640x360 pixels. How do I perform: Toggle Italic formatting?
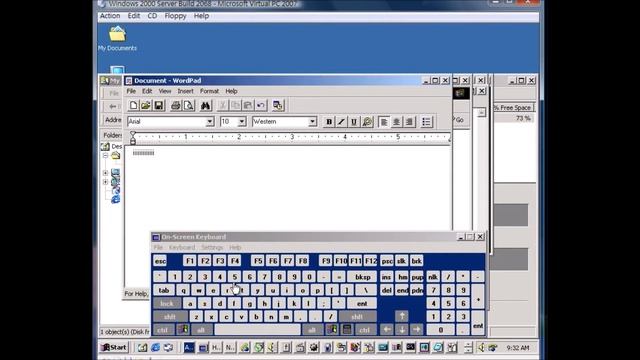point(341,122)
